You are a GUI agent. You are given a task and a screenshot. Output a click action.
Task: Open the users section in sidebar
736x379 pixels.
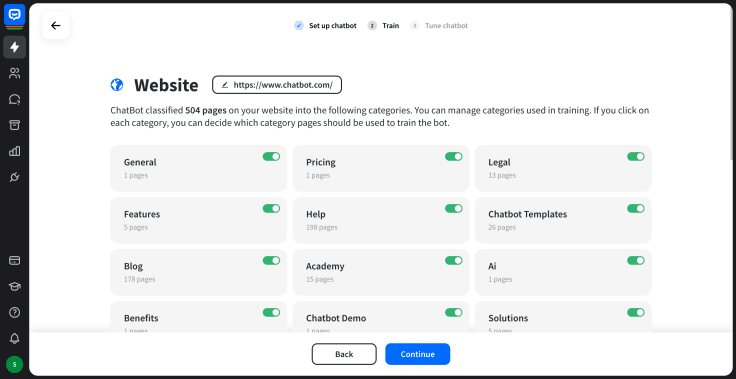pyautogui.click(x=15, y=73)
